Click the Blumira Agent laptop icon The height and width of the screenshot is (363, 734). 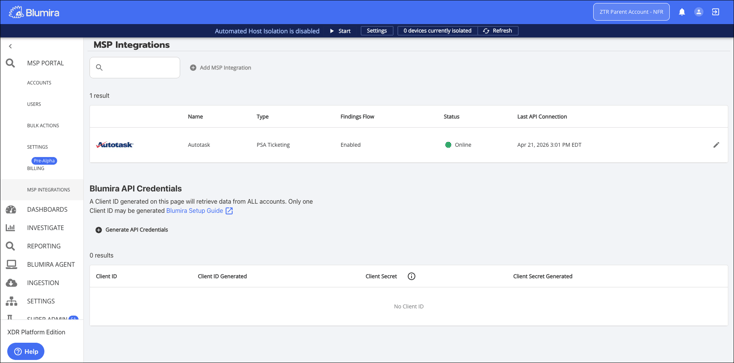click(11, 264)
